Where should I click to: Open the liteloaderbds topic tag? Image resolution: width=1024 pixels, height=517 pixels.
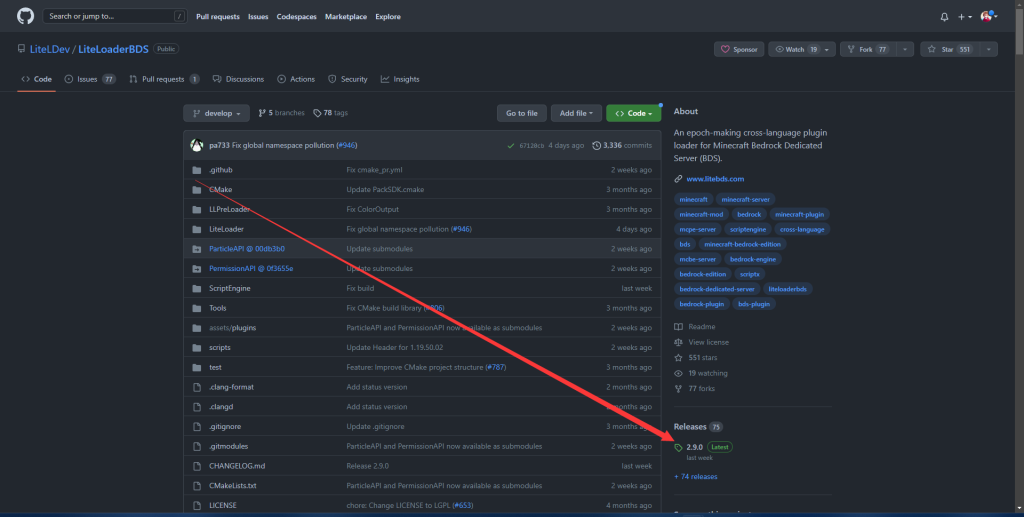tap(787, 289)
